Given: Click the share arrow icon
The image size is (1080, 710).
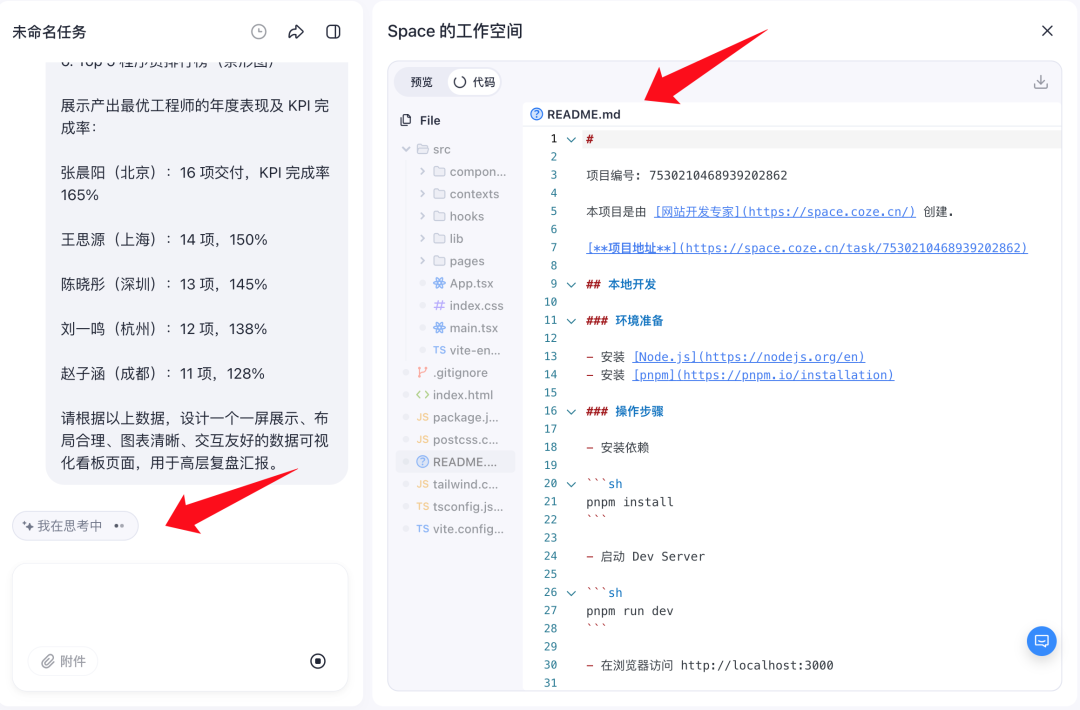Looking at the screenshot, I should point(296,32).
